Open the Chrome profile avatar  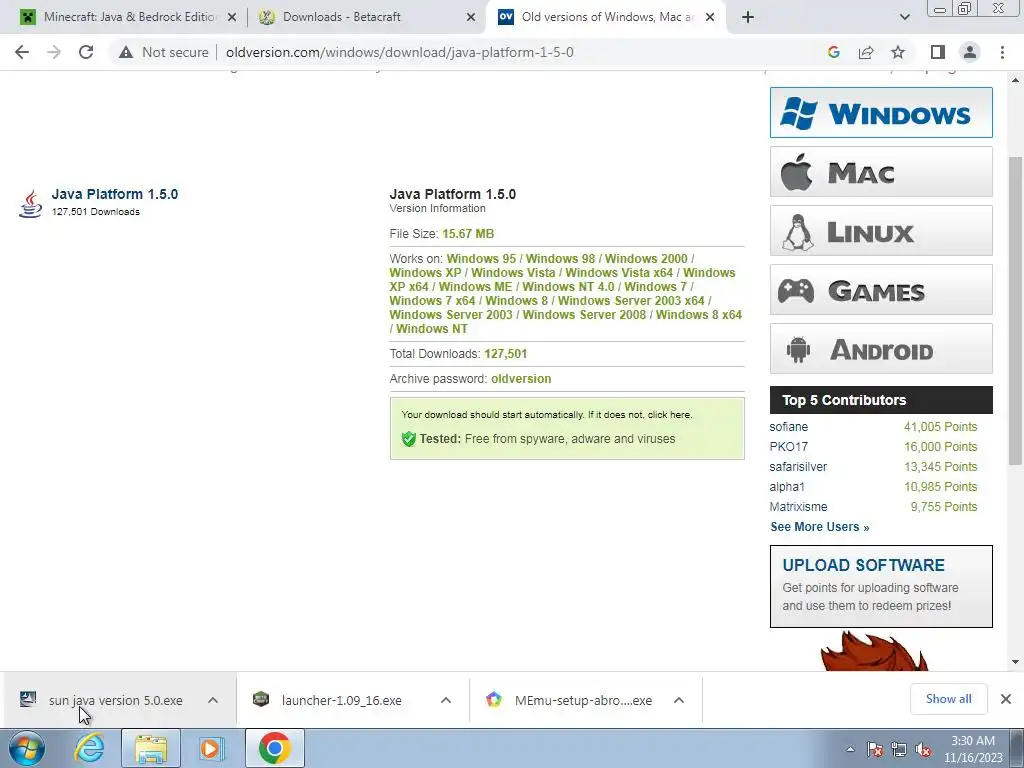pos(970,52)
